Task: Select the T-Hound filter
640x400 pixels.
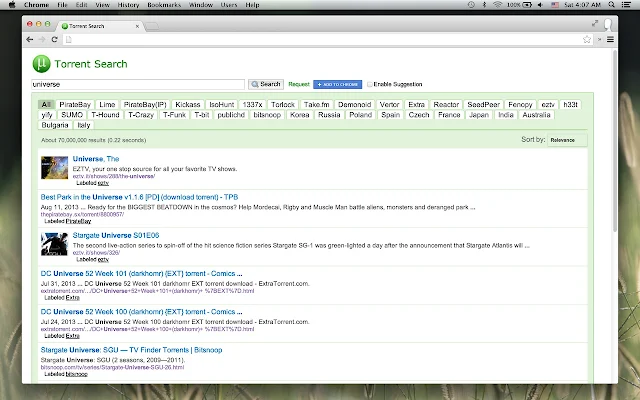Action: (x=105, y=115)
